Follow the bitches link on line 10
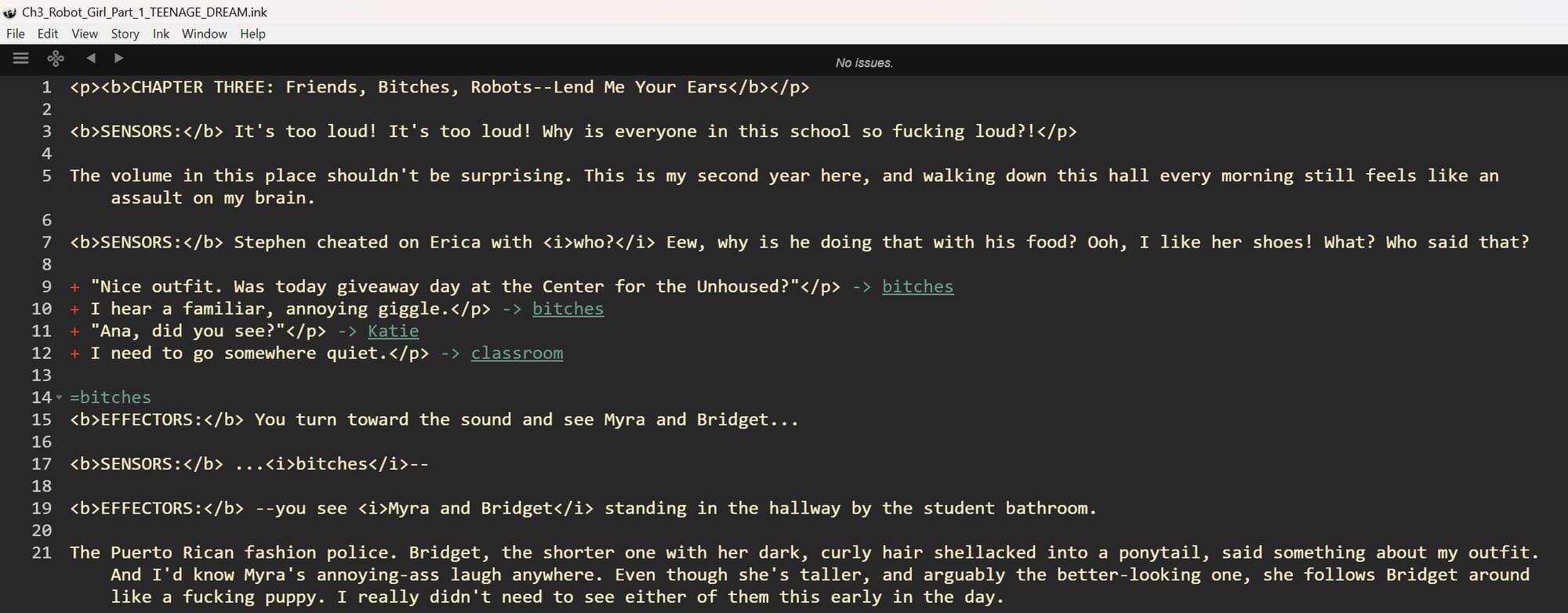 (568, 308)
